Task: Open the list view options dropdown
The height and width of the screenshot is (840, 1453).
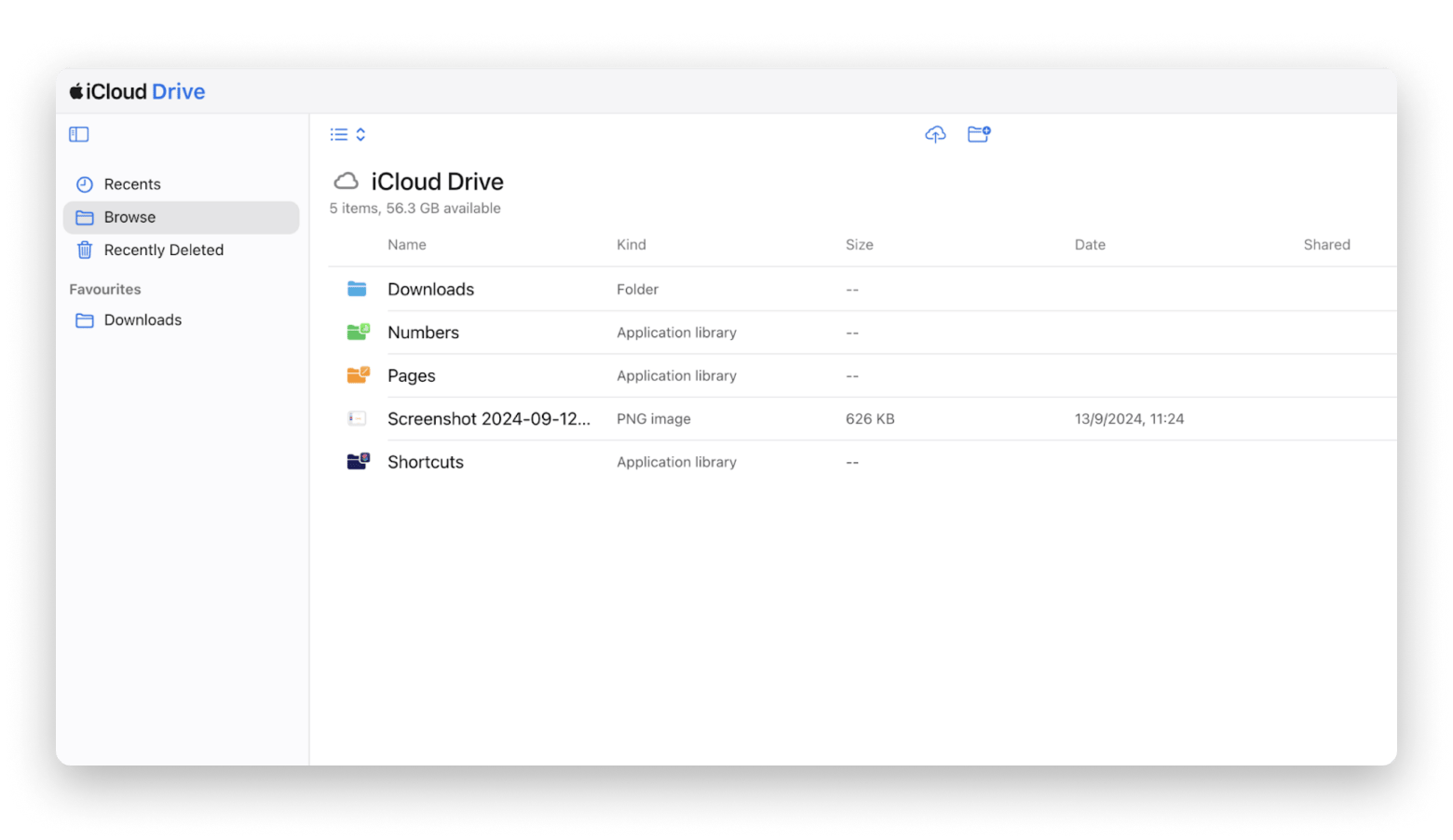Action: pyautogui.click(x=347, y=135)
